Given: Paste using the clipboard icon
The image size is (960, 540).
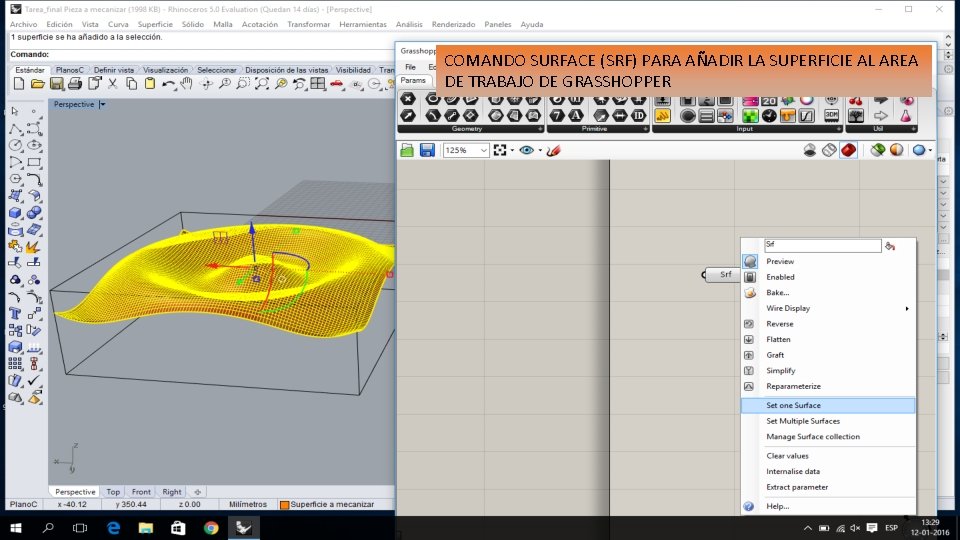Looking at the screenshot, I should (x=150, y=84).
